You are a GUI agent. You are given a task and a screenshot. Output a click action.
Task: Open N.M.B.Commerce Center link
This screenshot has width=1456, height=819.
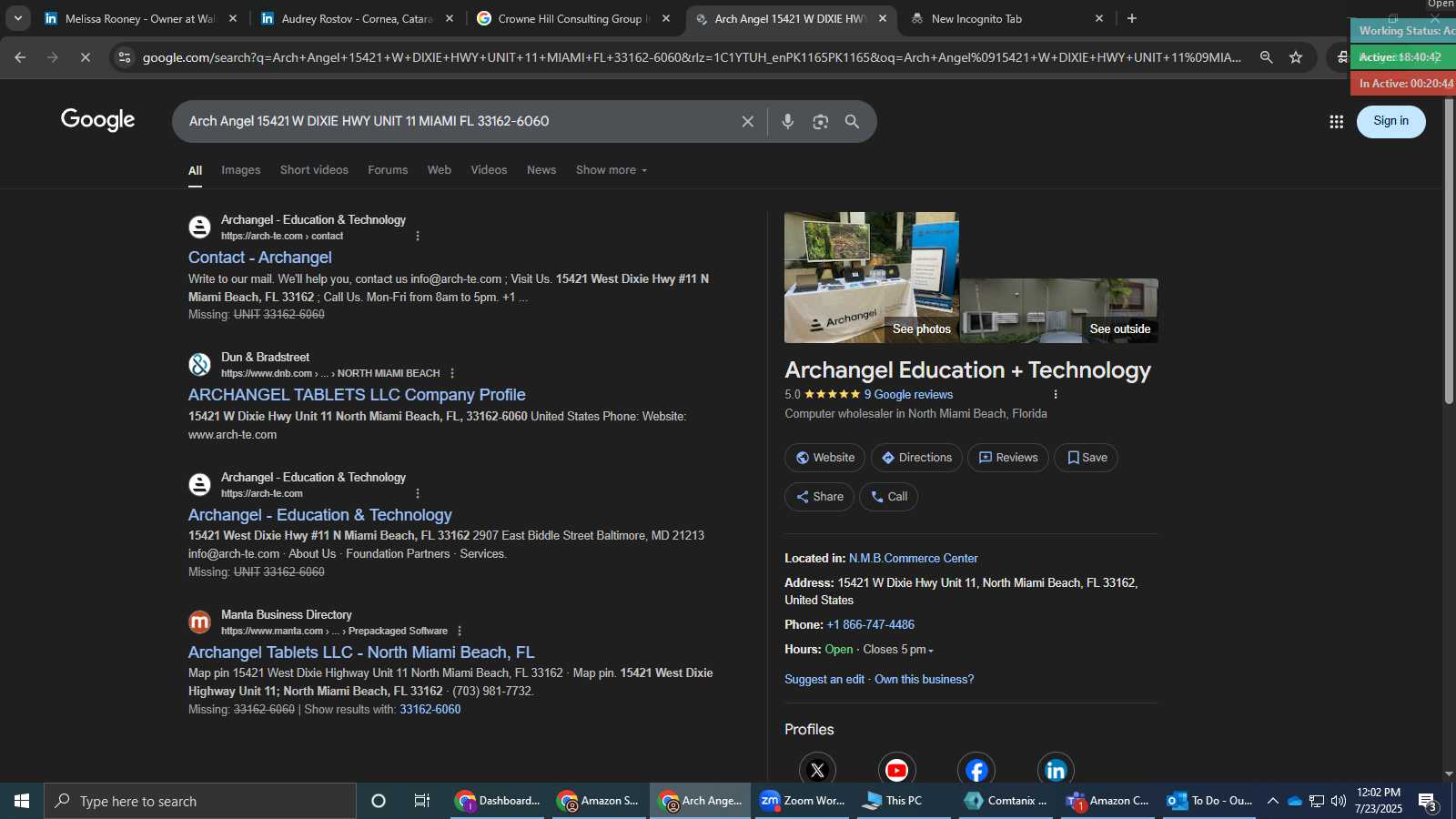(x=913, y=559)
